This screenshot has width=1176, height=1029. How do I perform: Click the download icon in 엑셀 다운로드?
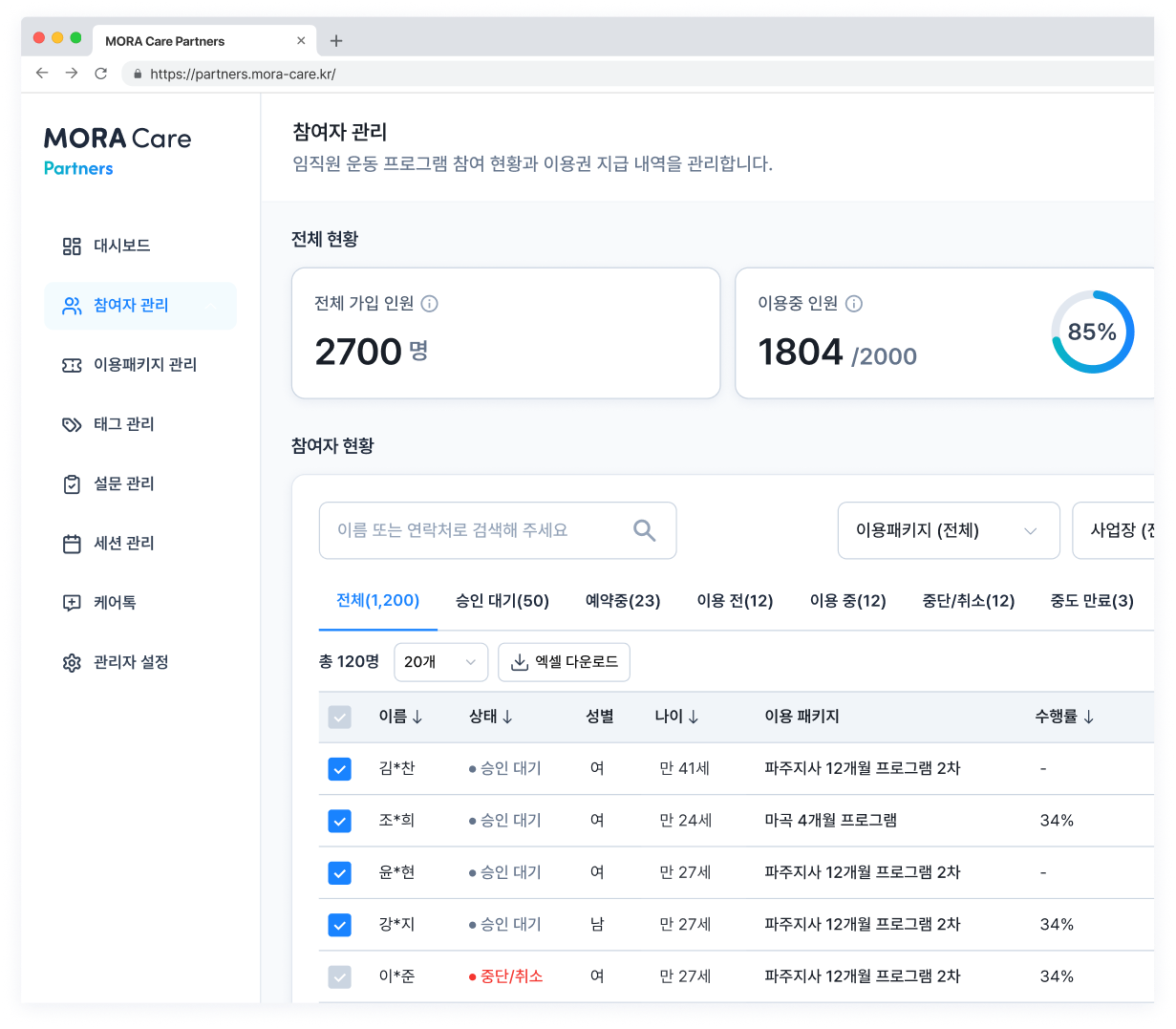pyautogui.click(x=520, y=662)
